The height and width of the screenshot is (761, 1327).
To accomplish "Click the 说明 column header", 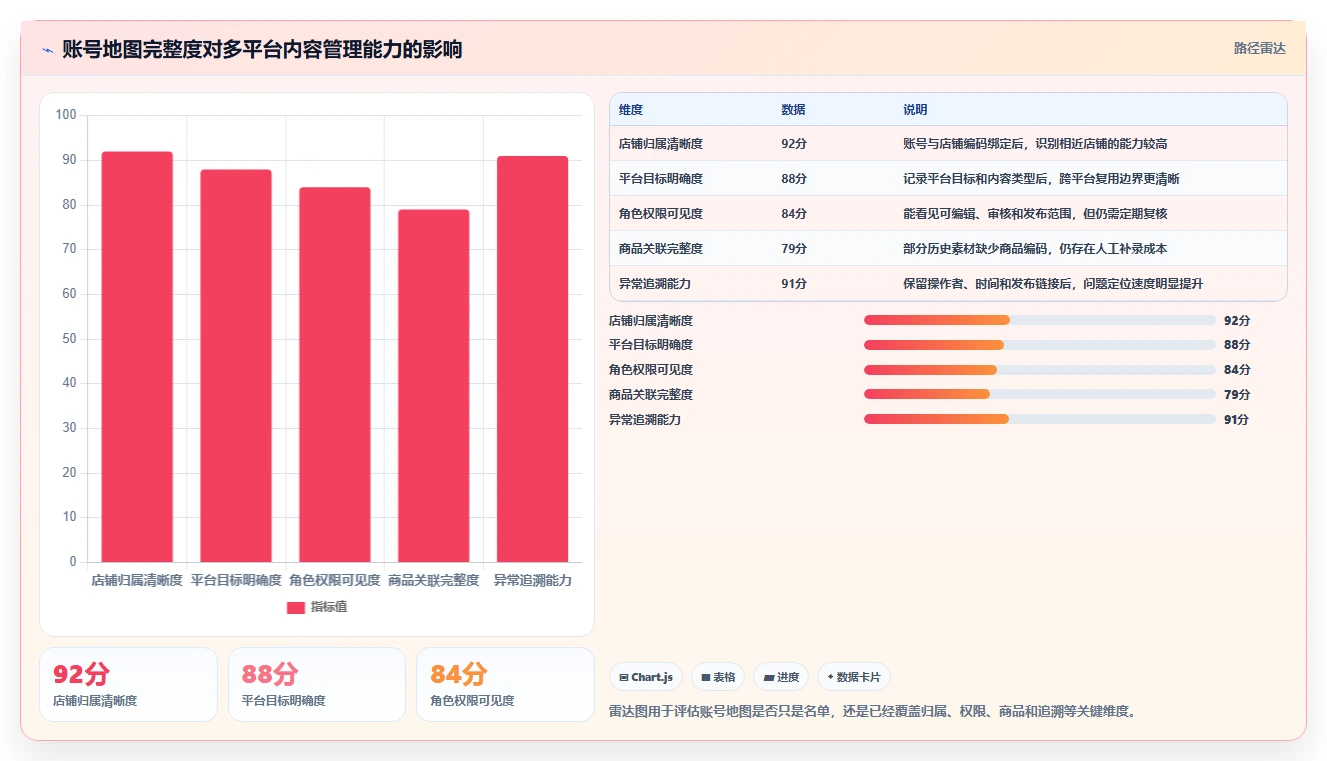I will click(x=915, y=109).
